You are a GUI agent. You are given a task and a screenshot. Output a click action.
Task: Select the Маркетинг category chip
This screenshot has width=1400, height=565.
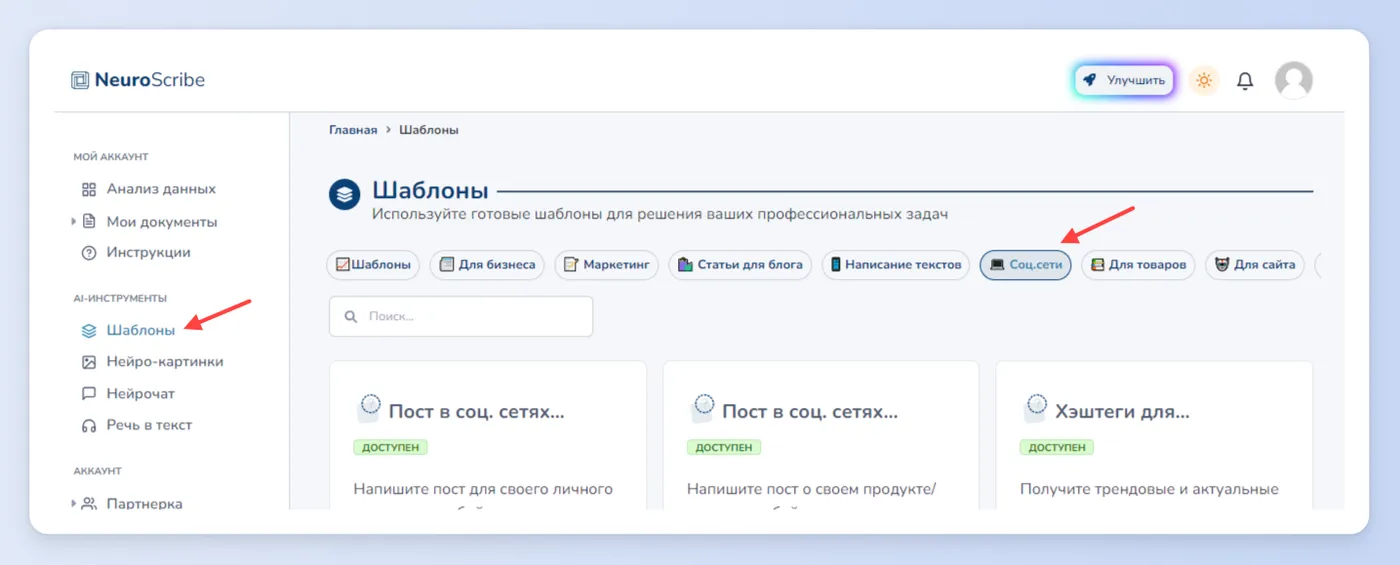pyautogui.click(x=607, y=265)
